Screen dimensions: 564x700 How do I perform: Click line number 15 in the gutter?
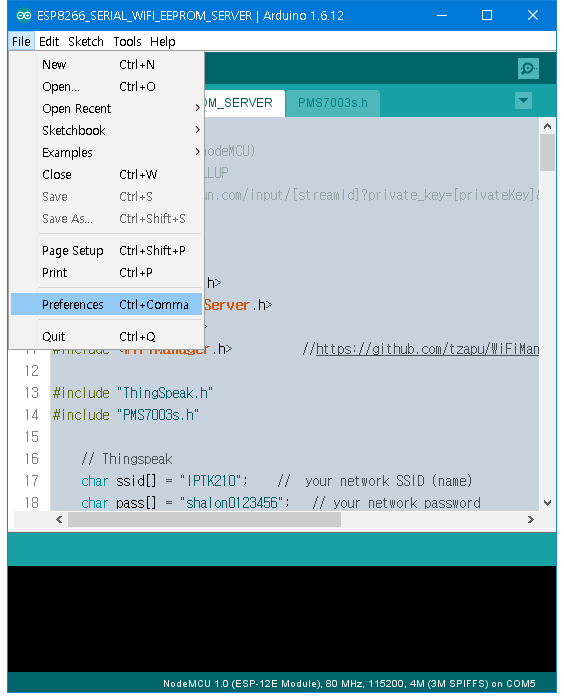[x=32, y=437]
